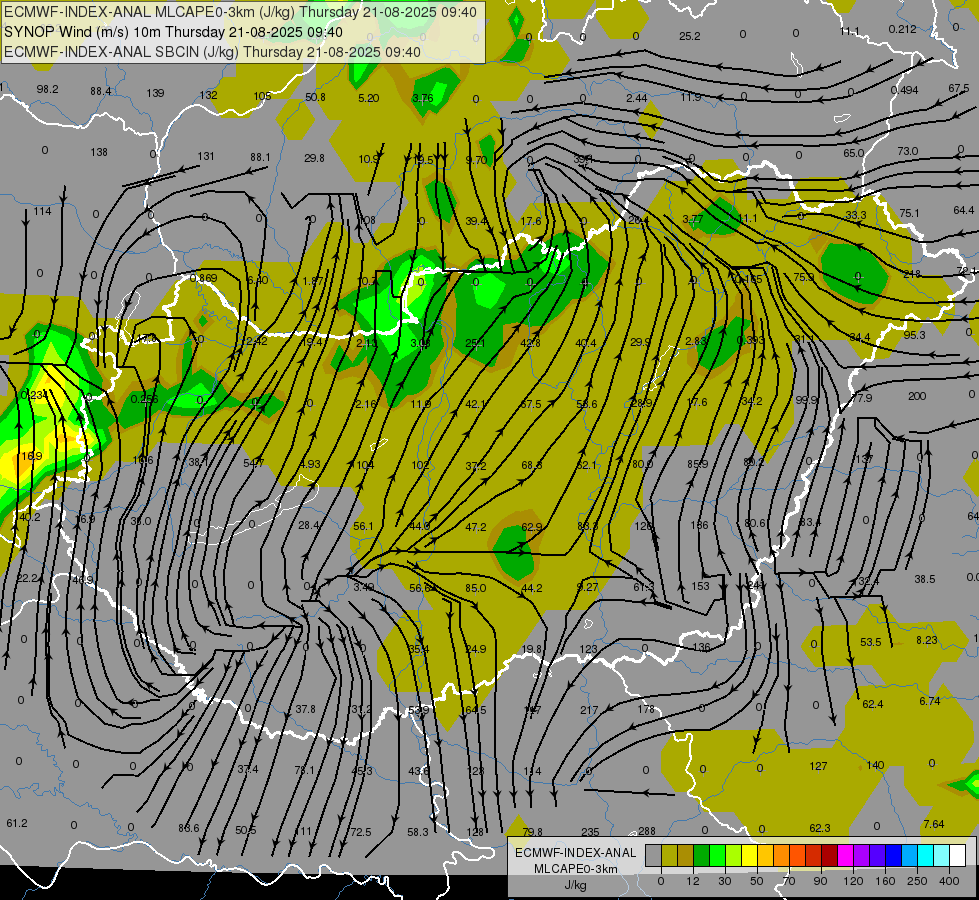Screen dimensions: 979x900
Task: Click the map value 200
Action: [917, 396]
